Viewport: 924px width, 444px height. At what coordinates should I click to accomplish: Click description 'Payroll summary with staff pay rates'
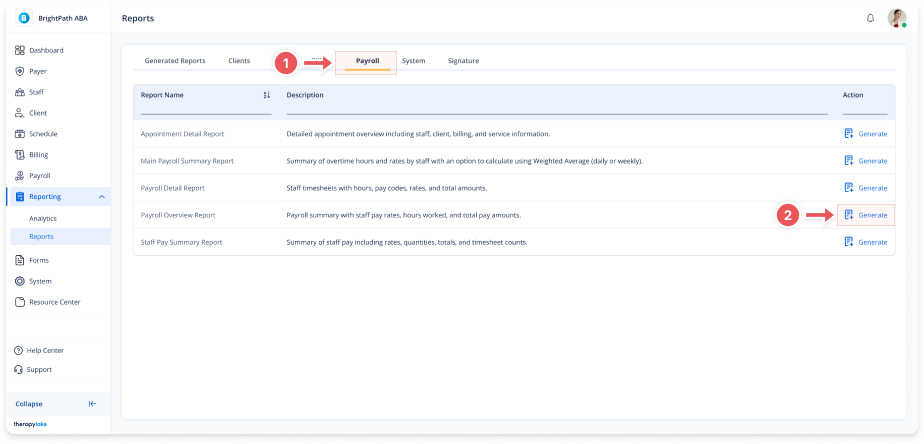click(x=404, y=215)
